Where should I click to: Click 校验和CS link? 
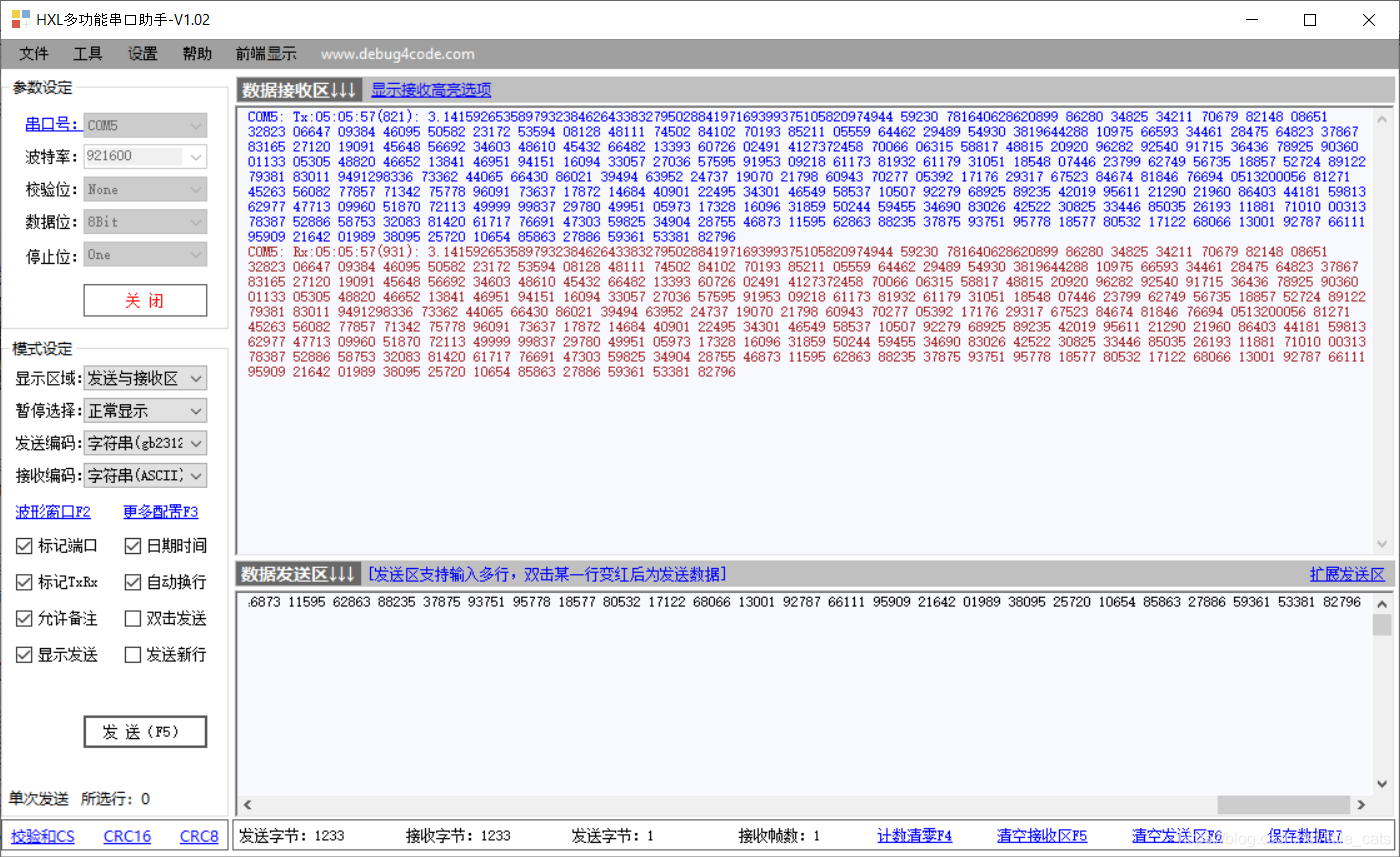[43, 836]
